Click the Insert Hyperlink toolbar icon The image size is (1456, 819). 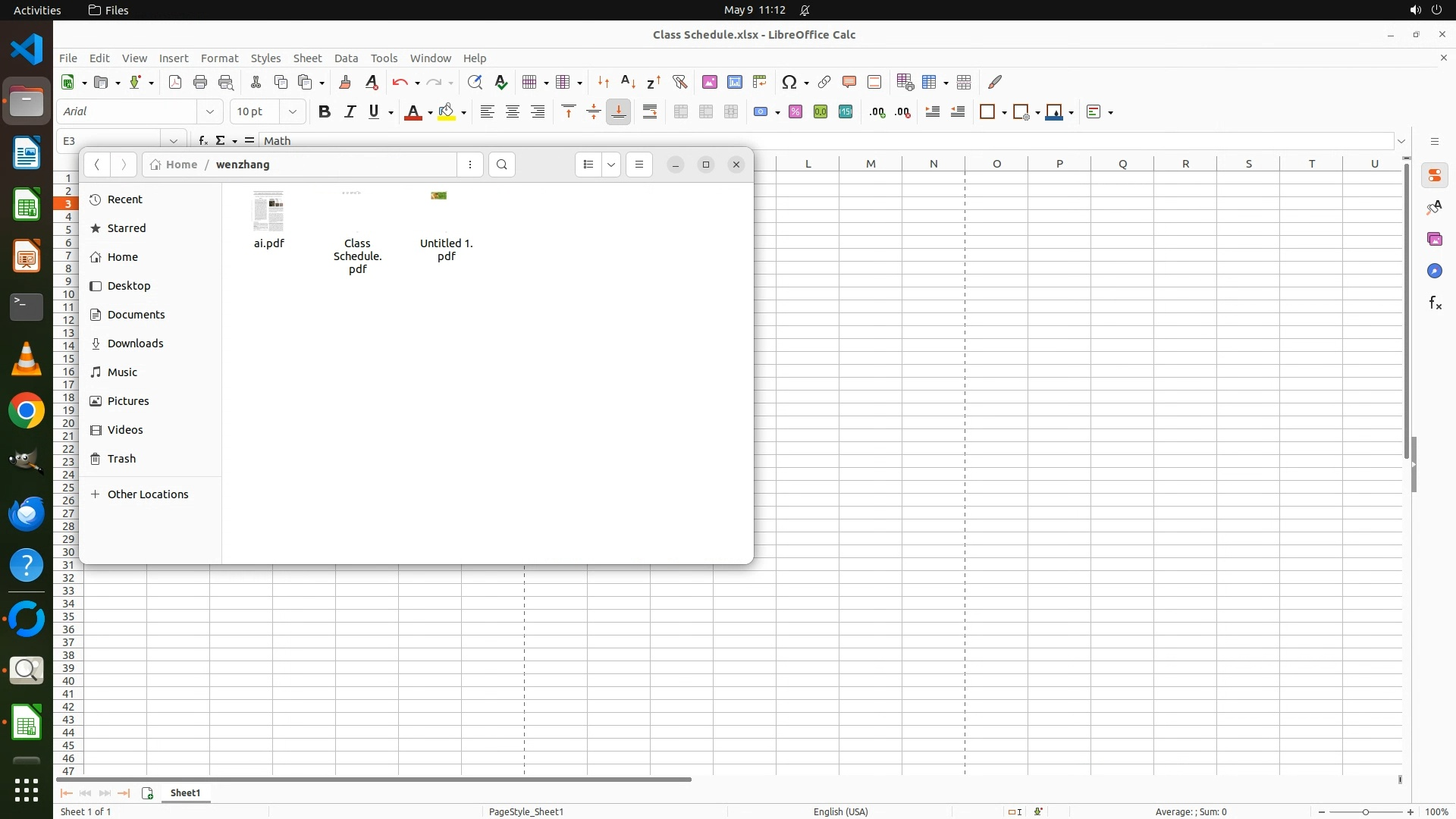click(824, 82)
